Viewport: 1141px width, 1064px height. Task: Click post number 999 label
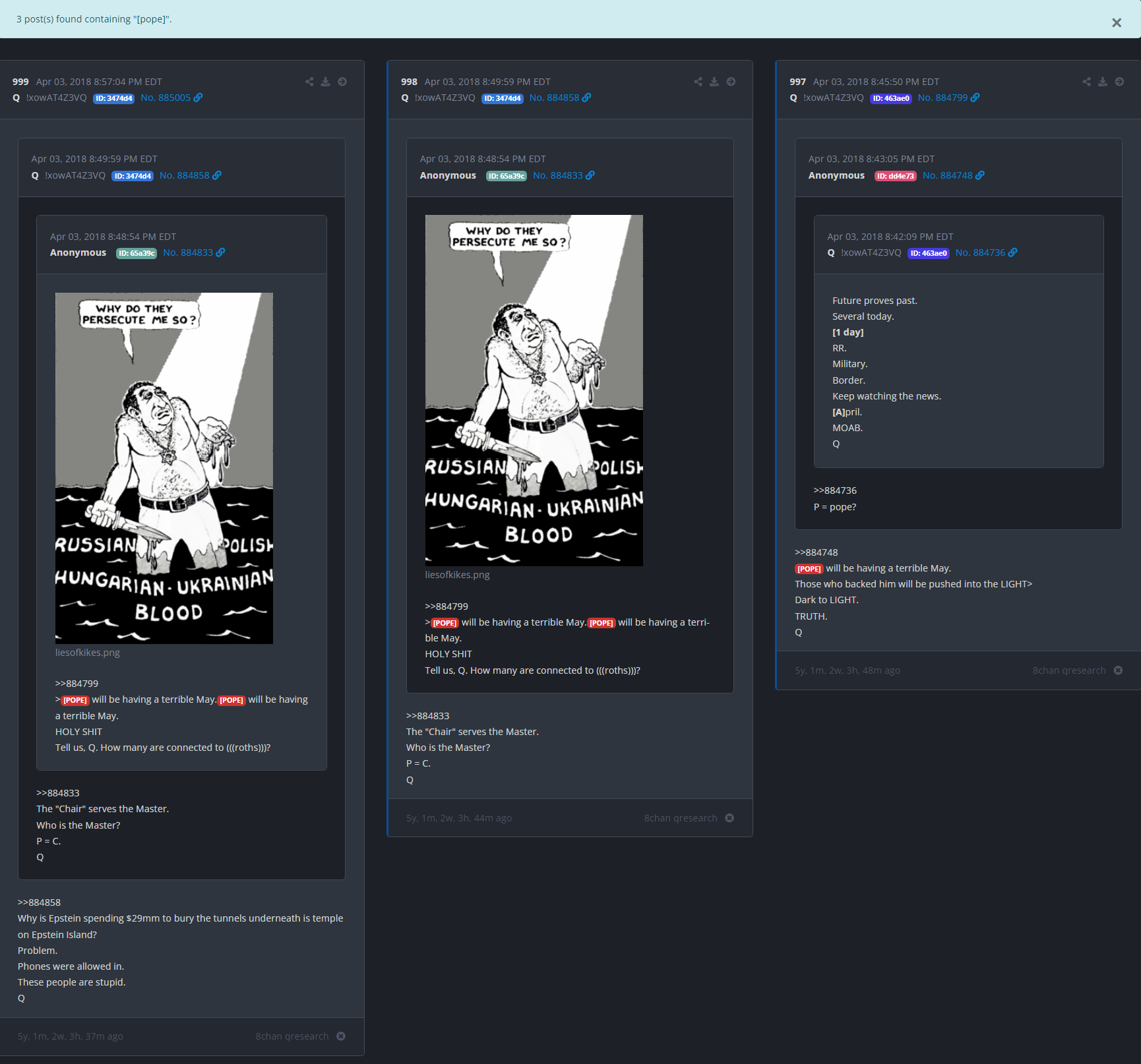click(20, 82)
